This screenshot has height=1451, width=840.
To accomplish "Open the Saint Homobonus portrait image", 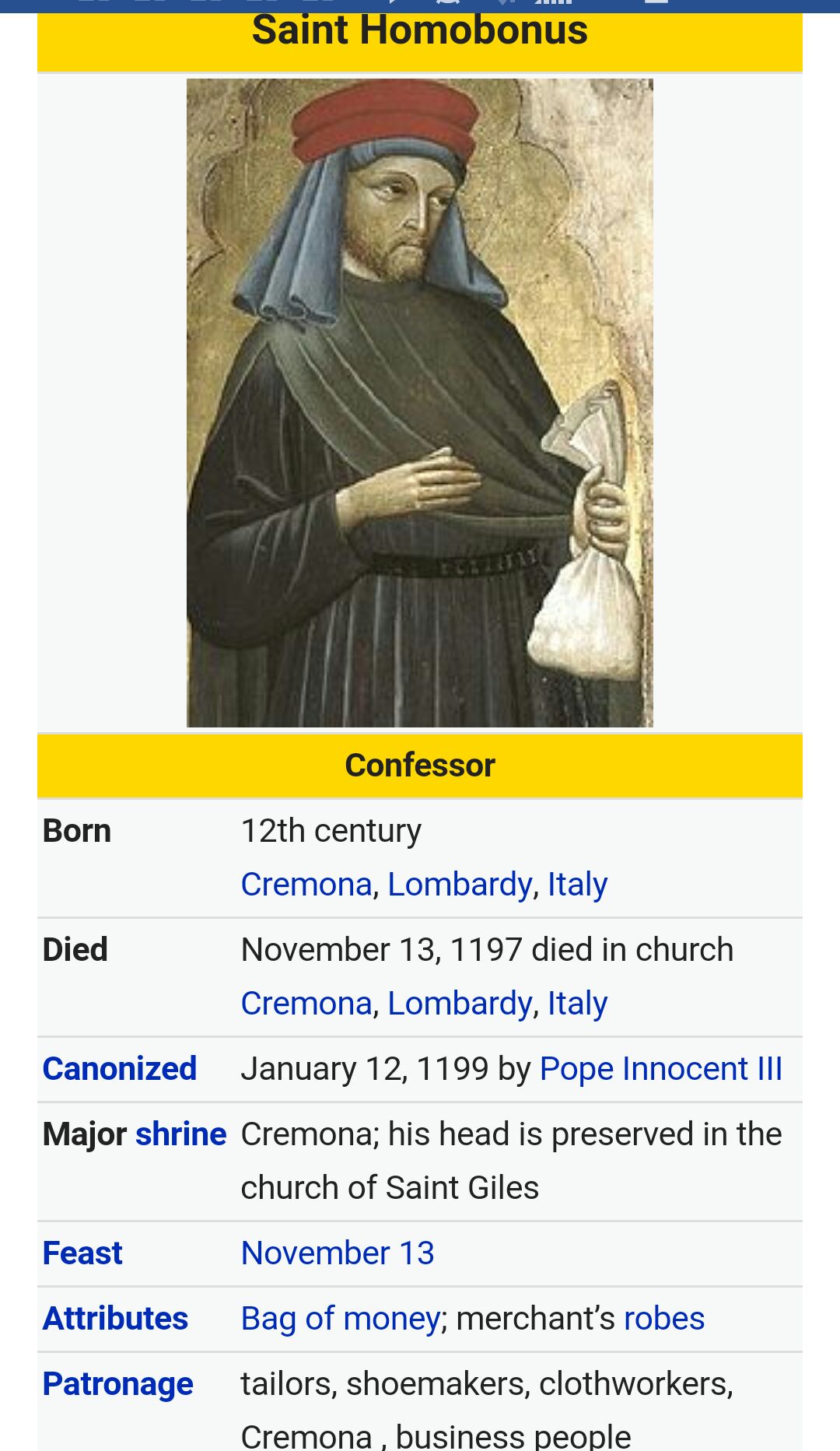I will (x=419, y=402).
